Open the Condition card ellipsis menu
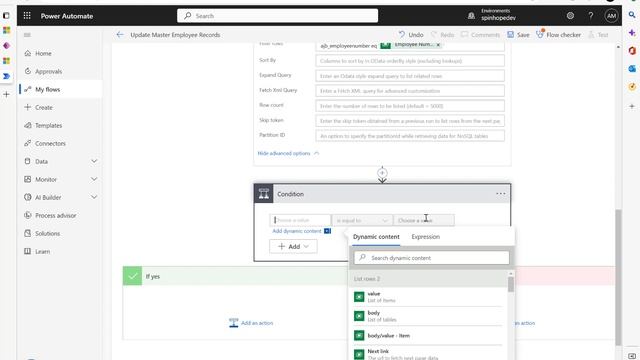 click(x=501, y=194)
